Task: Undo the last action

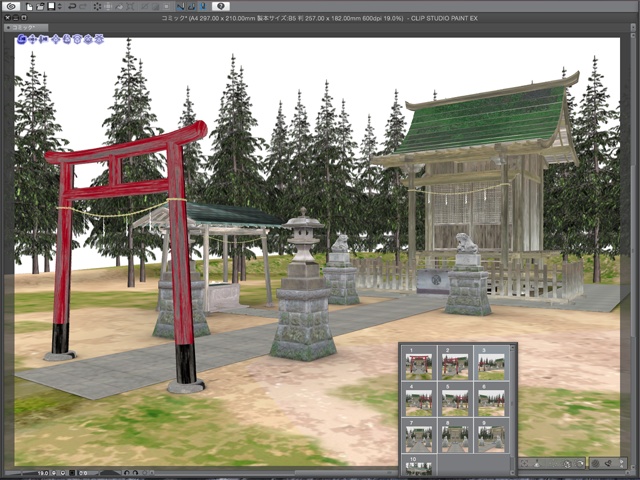Action: [x=72, y=6]
